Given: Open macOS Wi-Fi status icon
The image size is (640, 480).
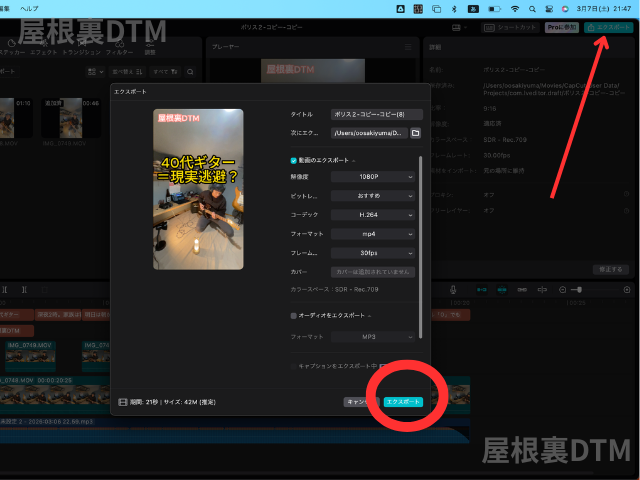Looking at the screenshot, I should tap(514, 7).
